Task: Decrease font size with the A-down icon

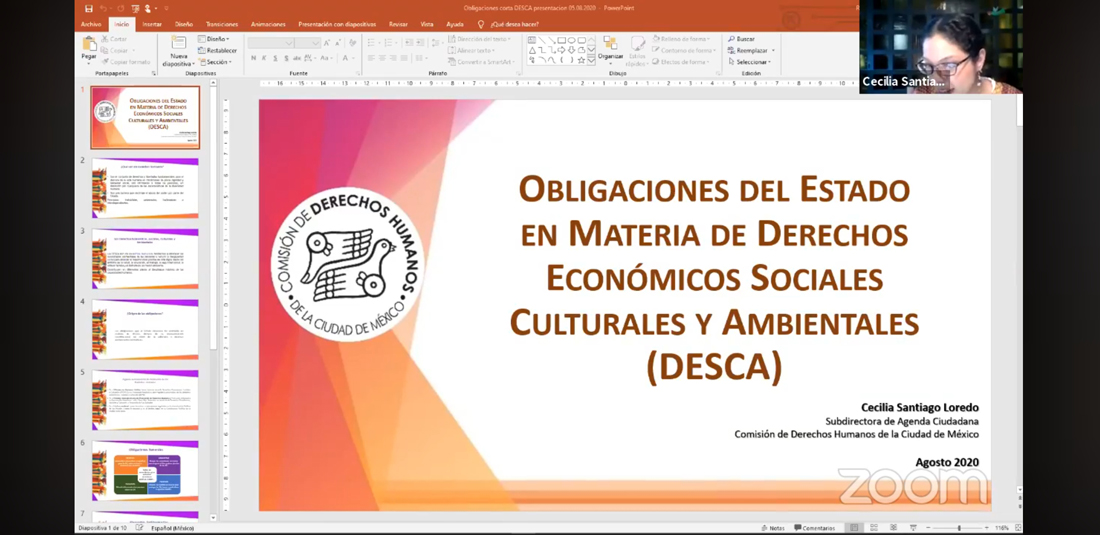Action: [x=339, y=43]
